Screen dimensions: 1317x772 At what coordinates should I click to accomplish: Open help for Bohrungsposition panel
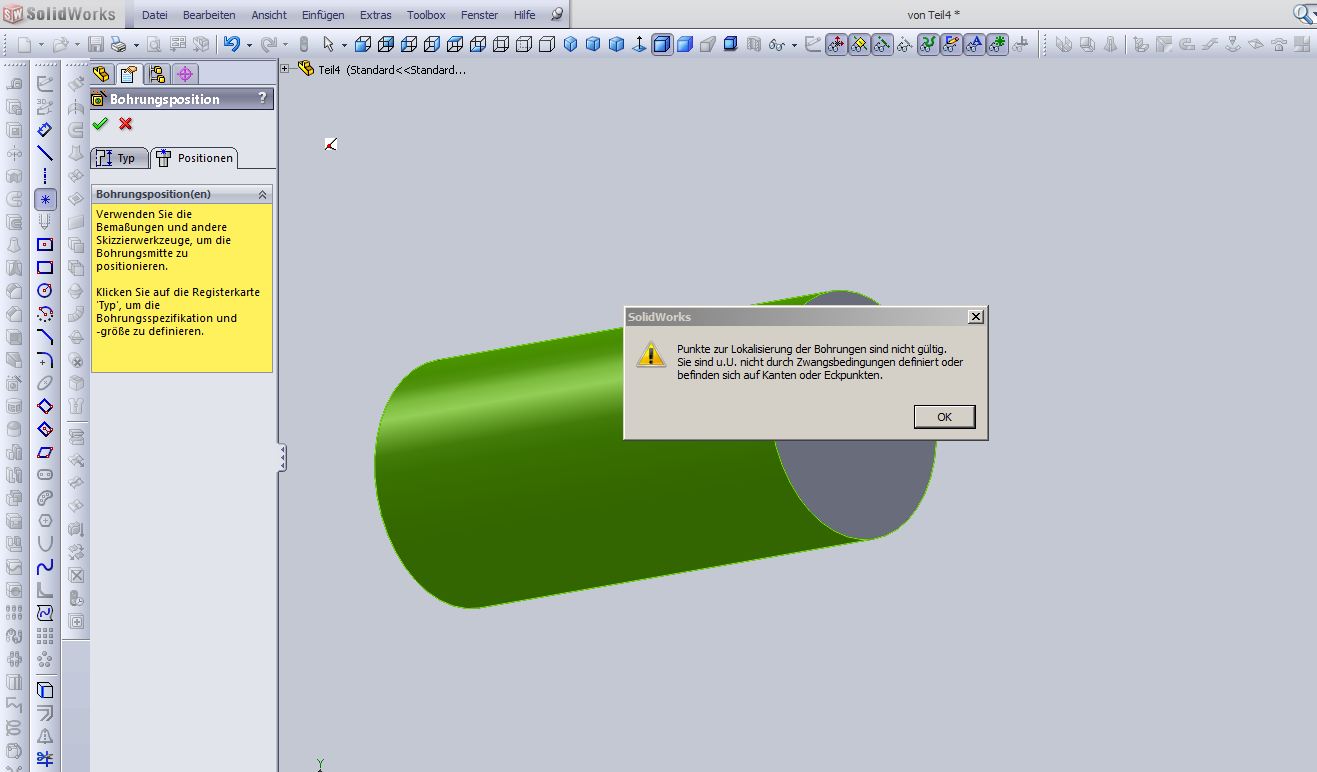262,98
